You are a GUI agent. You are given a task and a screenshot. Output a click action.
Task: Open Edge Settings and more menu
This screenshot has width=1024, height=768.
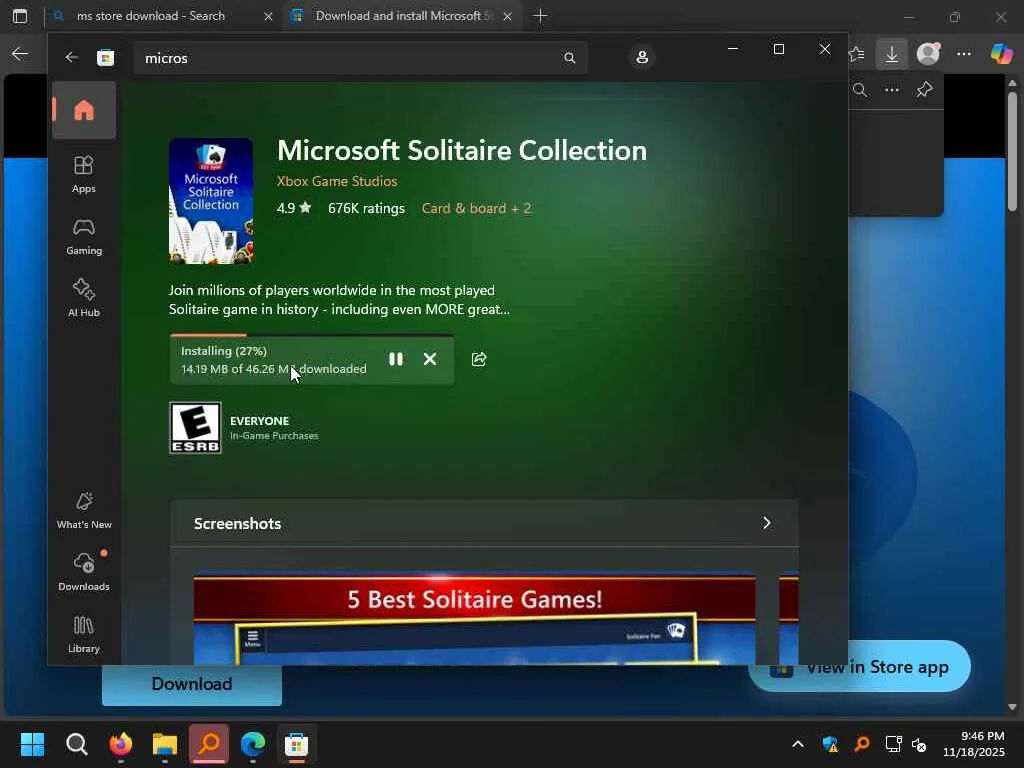[x=964, y=54]
